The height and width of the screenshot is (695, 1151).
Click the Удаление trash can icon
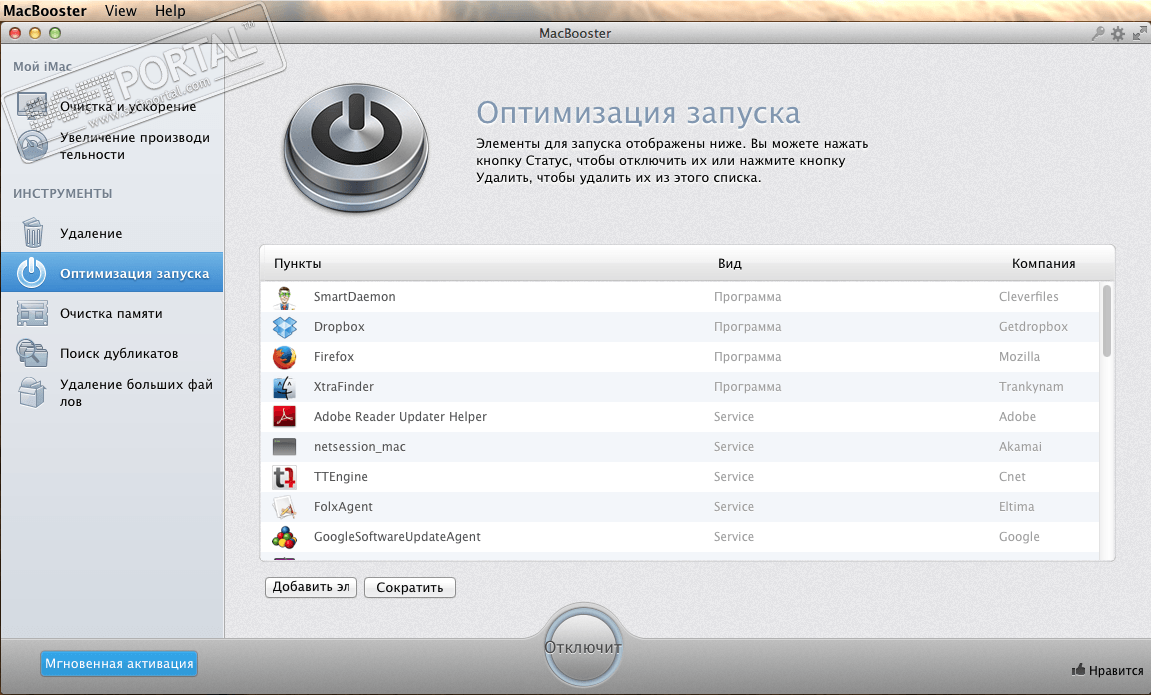tap(32, 233)
